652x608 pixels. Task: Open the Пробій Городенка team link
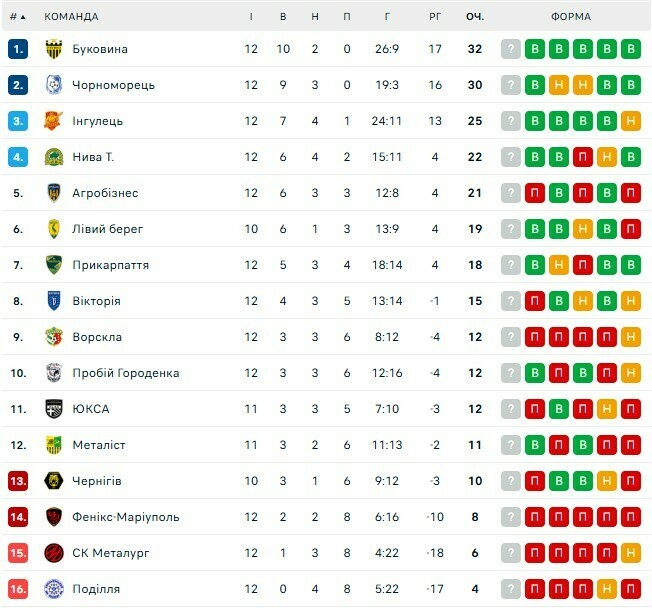pos(125,373)
